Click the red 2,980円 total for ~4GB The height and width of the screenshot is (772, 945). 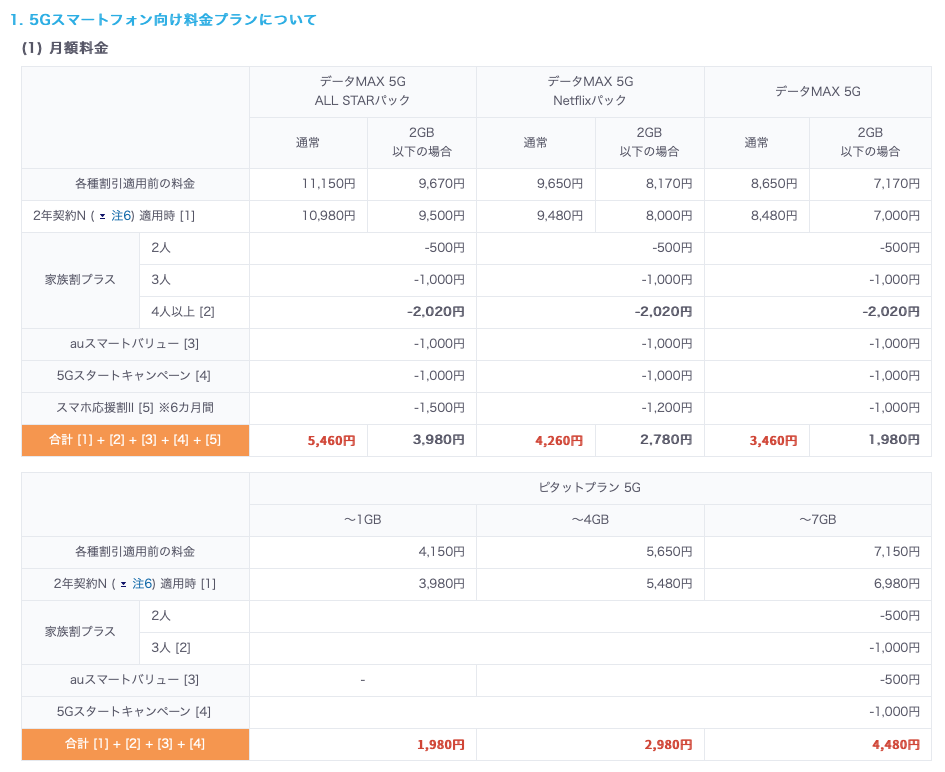click(x=668, y=745)
